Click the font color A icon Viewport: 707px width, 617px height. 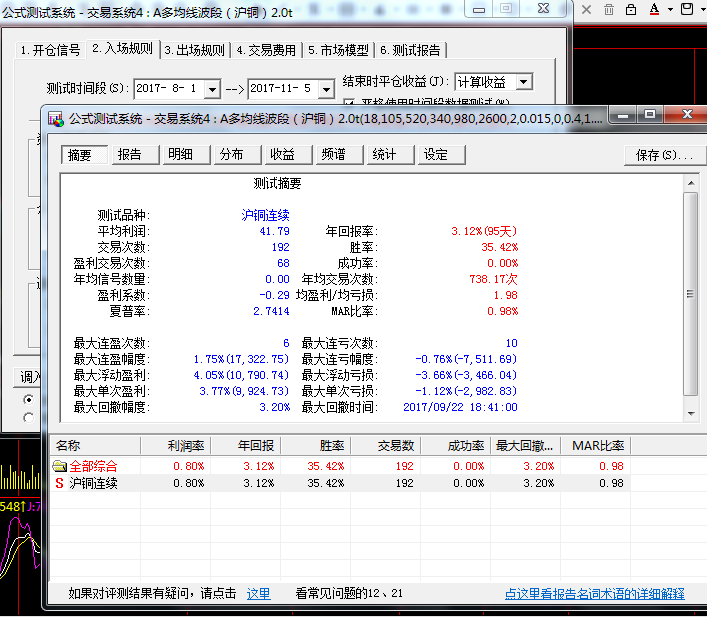point(654,9)
